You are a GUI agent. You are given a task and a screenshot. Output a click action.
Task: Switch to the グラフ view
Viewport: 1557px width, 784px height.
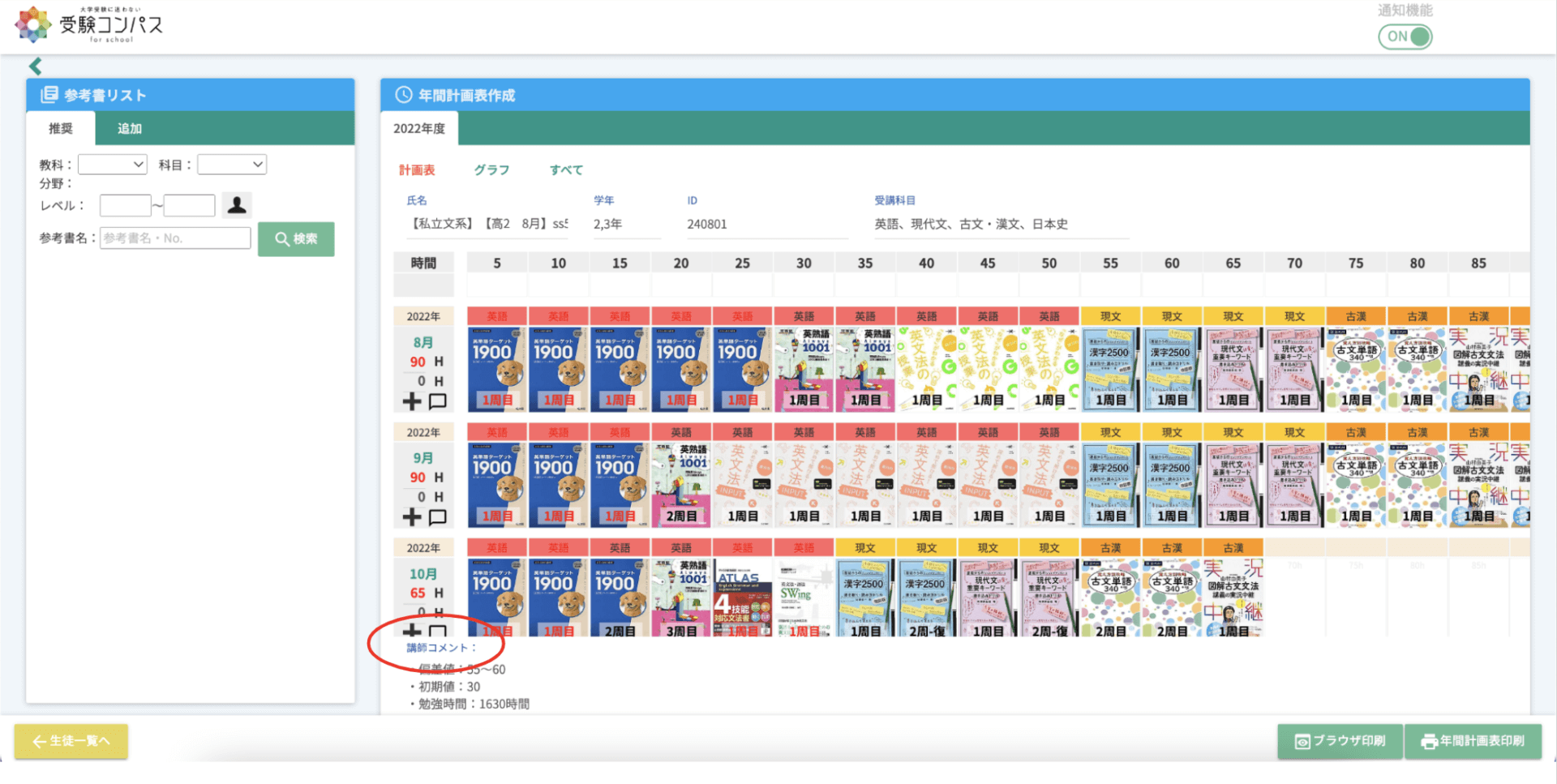[x=491, y=169]
